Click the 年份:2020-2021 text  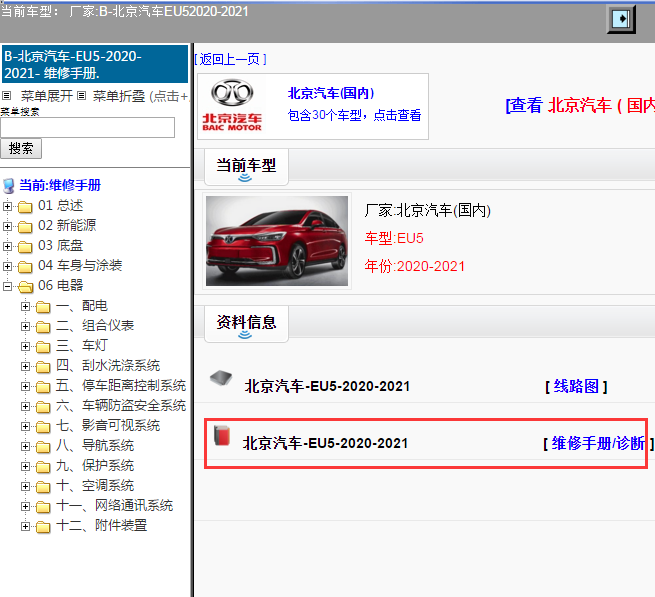(414, 266)
